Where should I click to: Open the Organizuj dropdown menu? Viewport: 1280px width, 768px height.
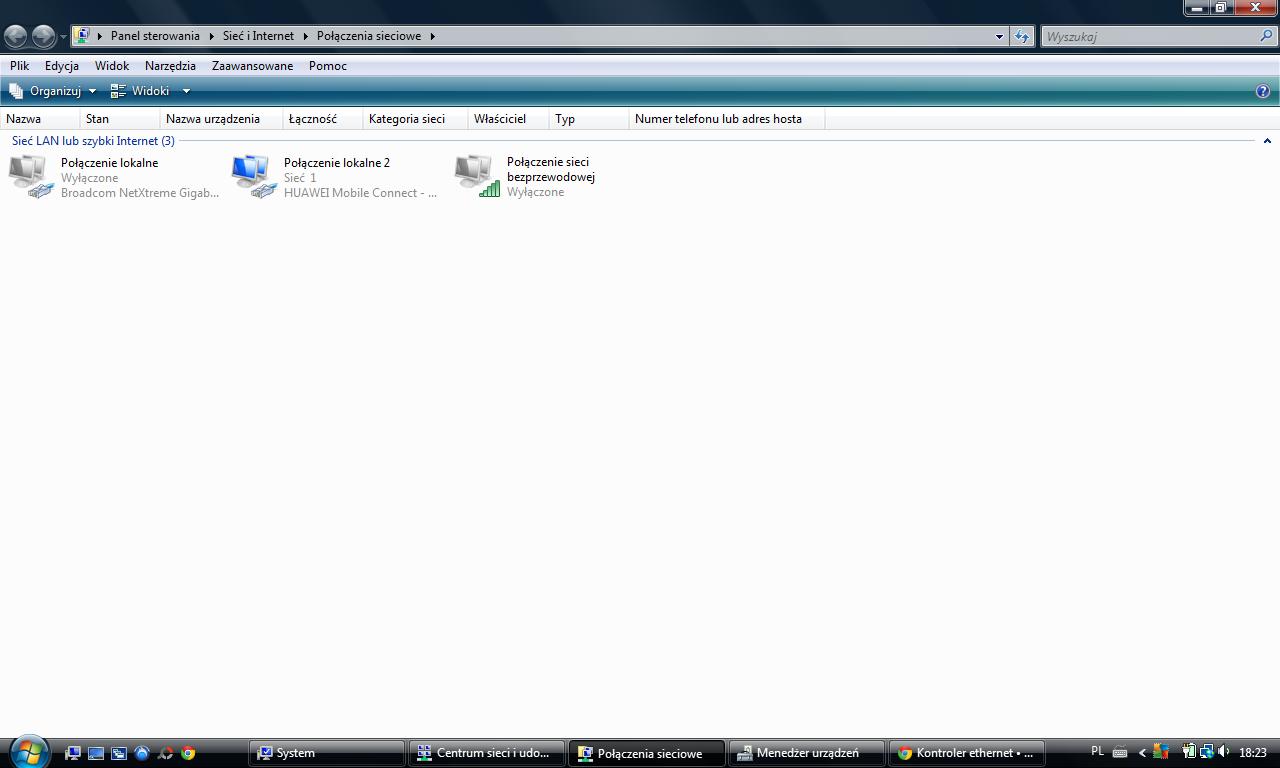54,91
